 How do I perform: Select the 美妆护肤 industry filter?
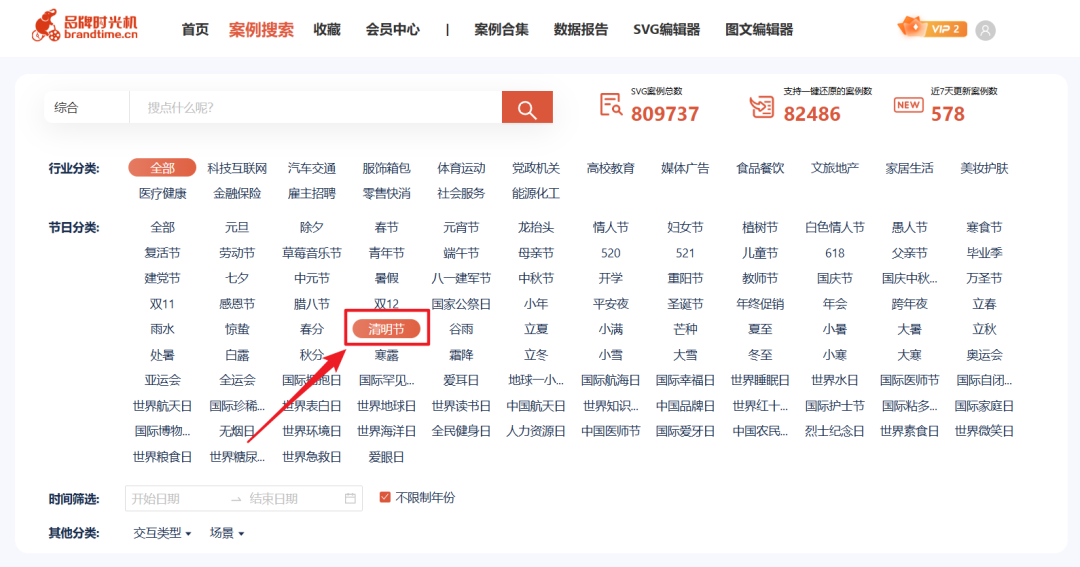click(x=984, y=167)
